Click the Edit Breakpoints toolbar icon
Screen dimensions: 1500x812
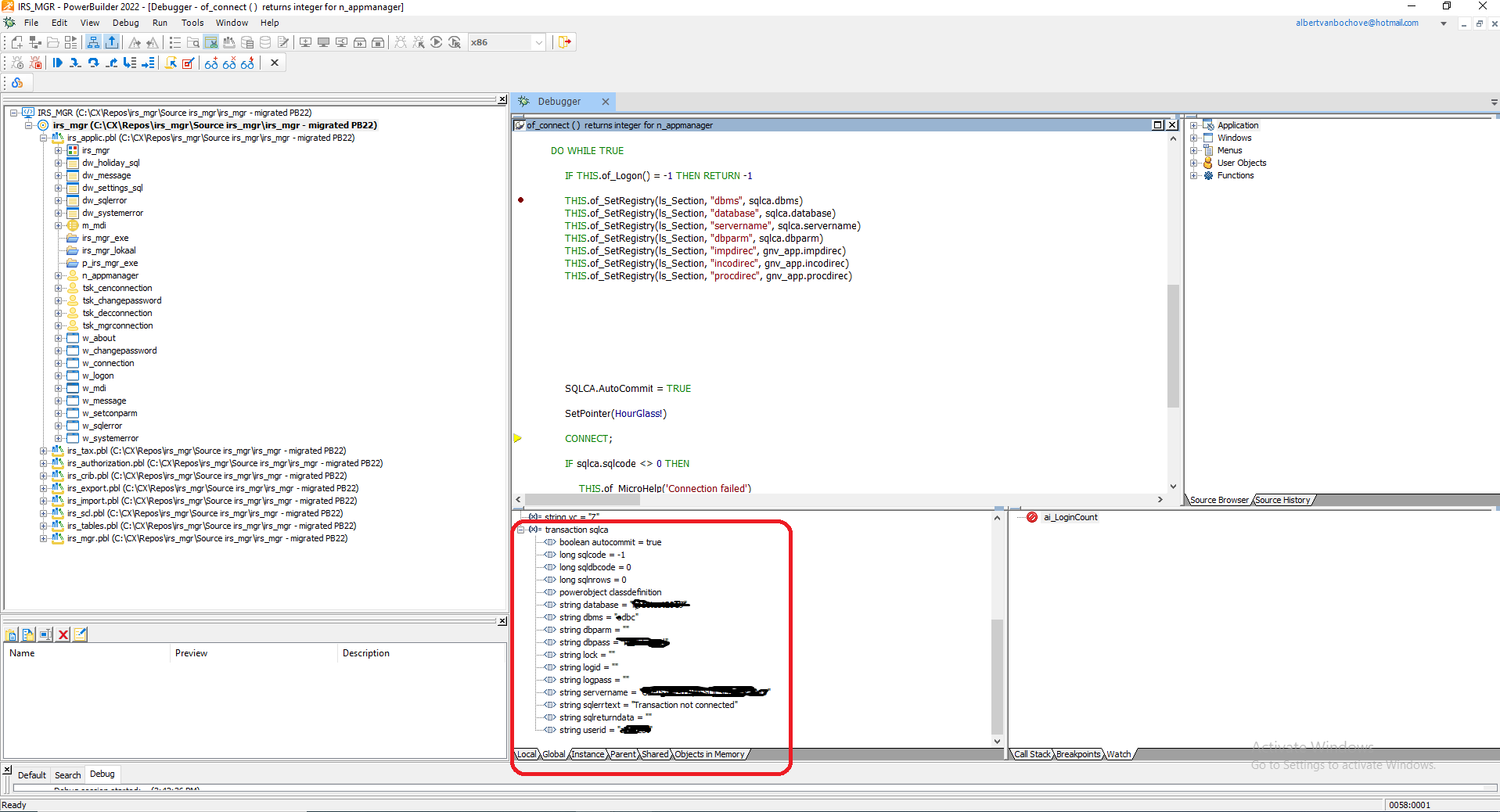[189, 63]
